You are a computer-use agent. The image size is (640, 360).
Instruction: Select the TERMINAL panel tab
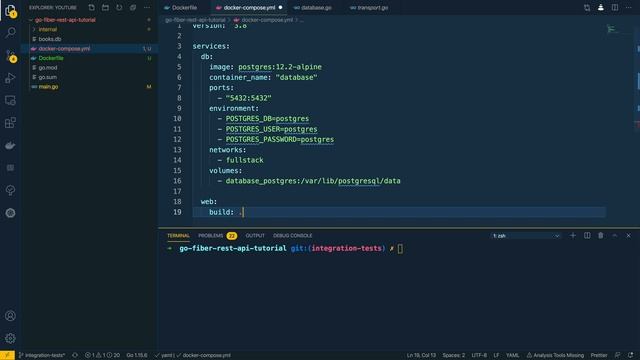pos(178,236)
